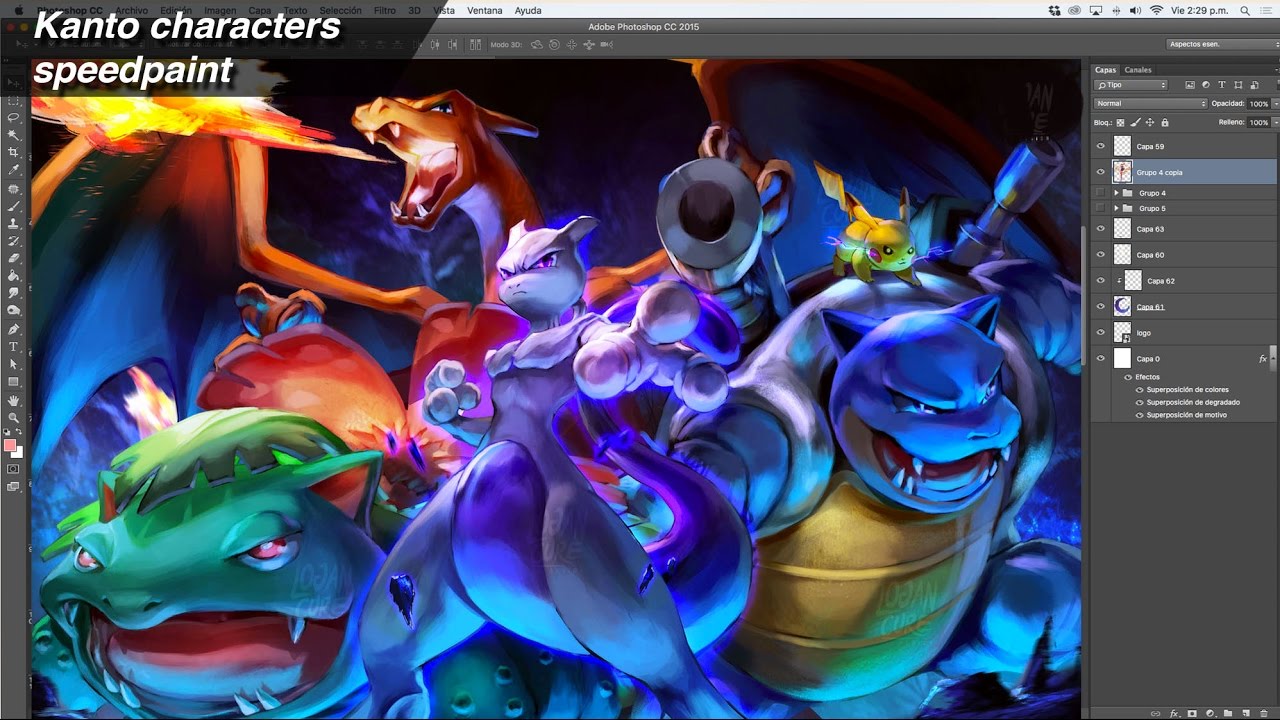The height and width of the screenshot is (720, 1280).
Task: Select the Brush tool
Action: point(13,206)
